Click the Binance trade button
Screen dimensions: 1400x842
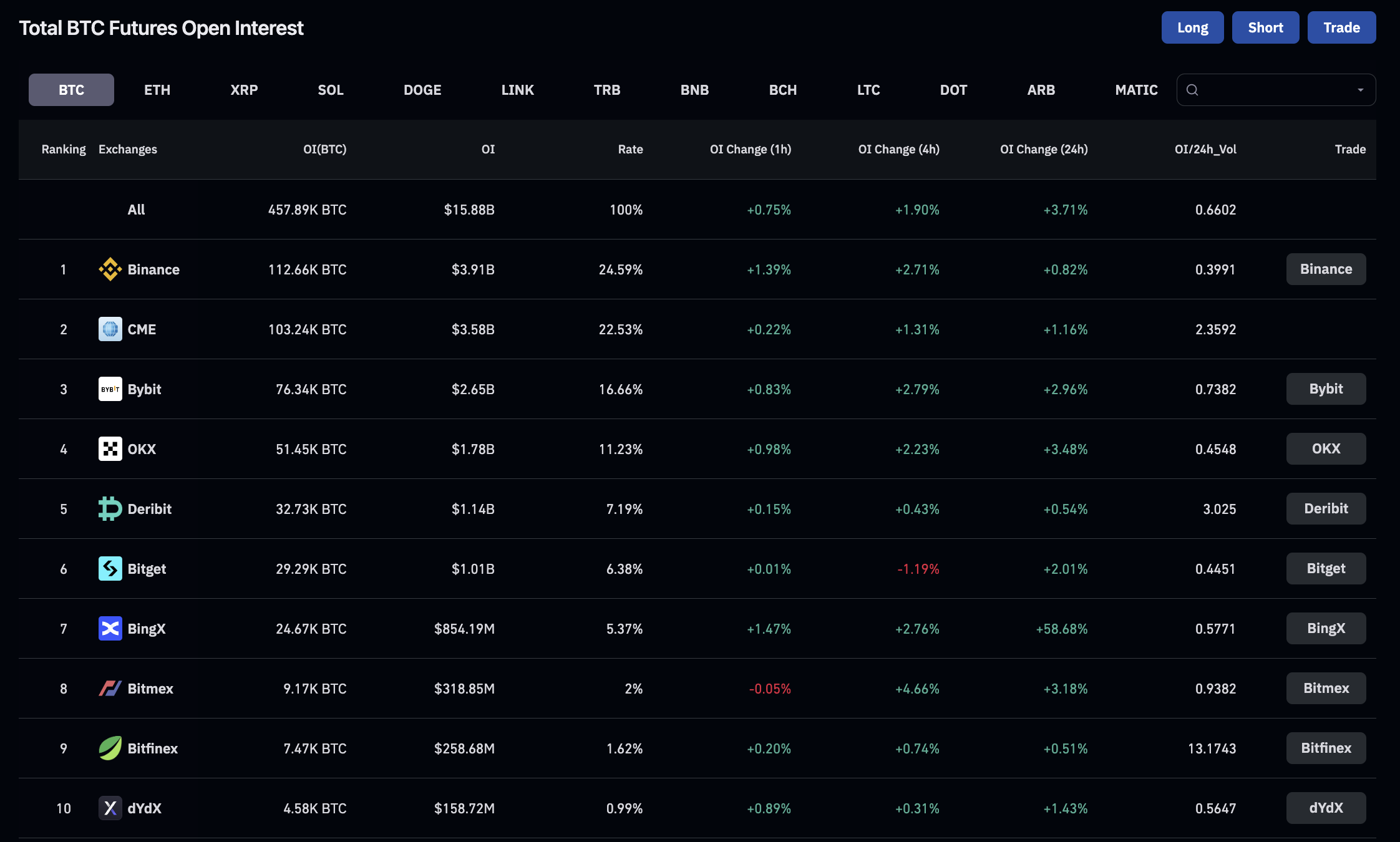point(1326,269)
